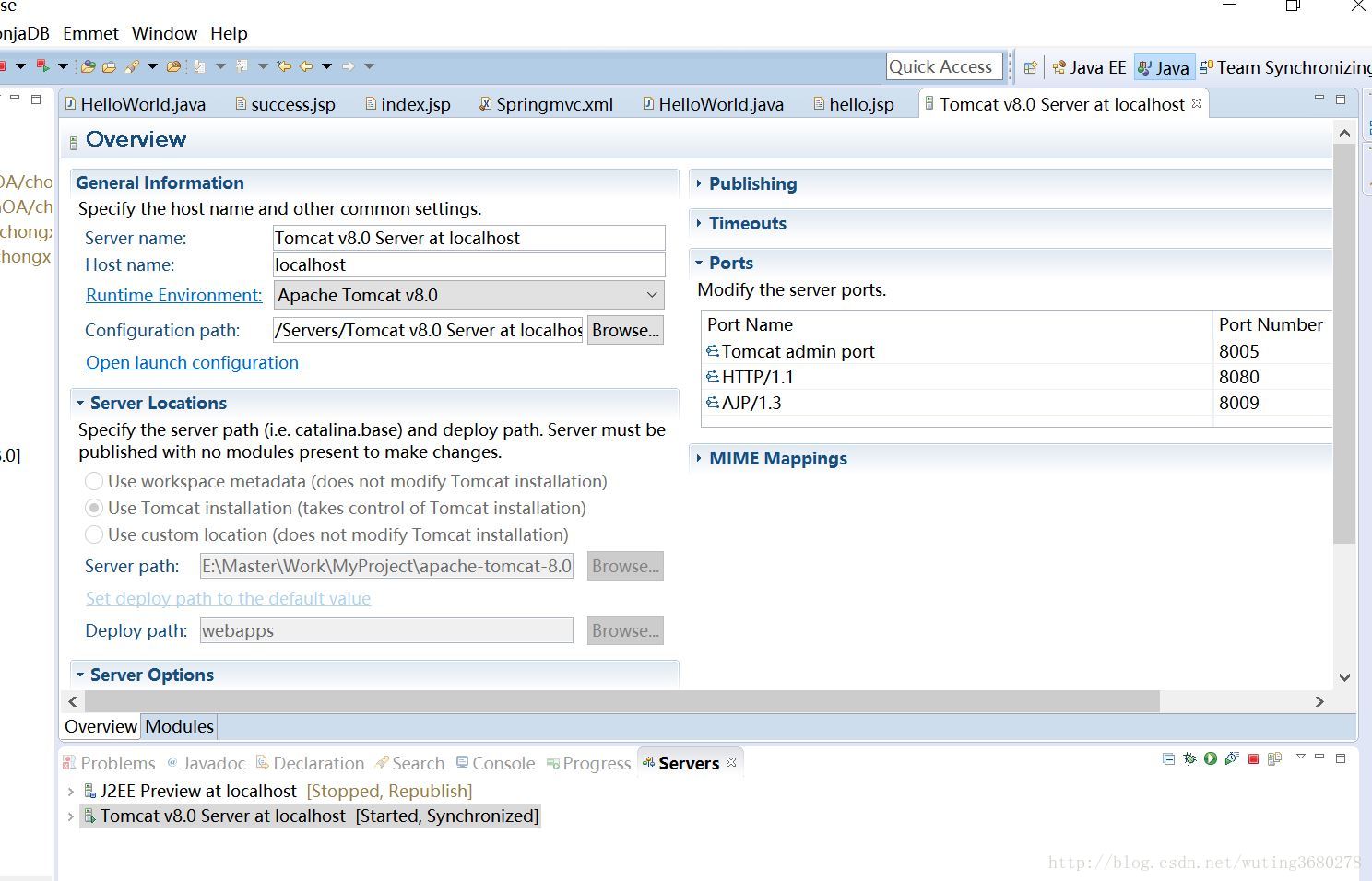1372x881 pixels.
Task: Switch to Java perspective
Action: pos(1164,67)
